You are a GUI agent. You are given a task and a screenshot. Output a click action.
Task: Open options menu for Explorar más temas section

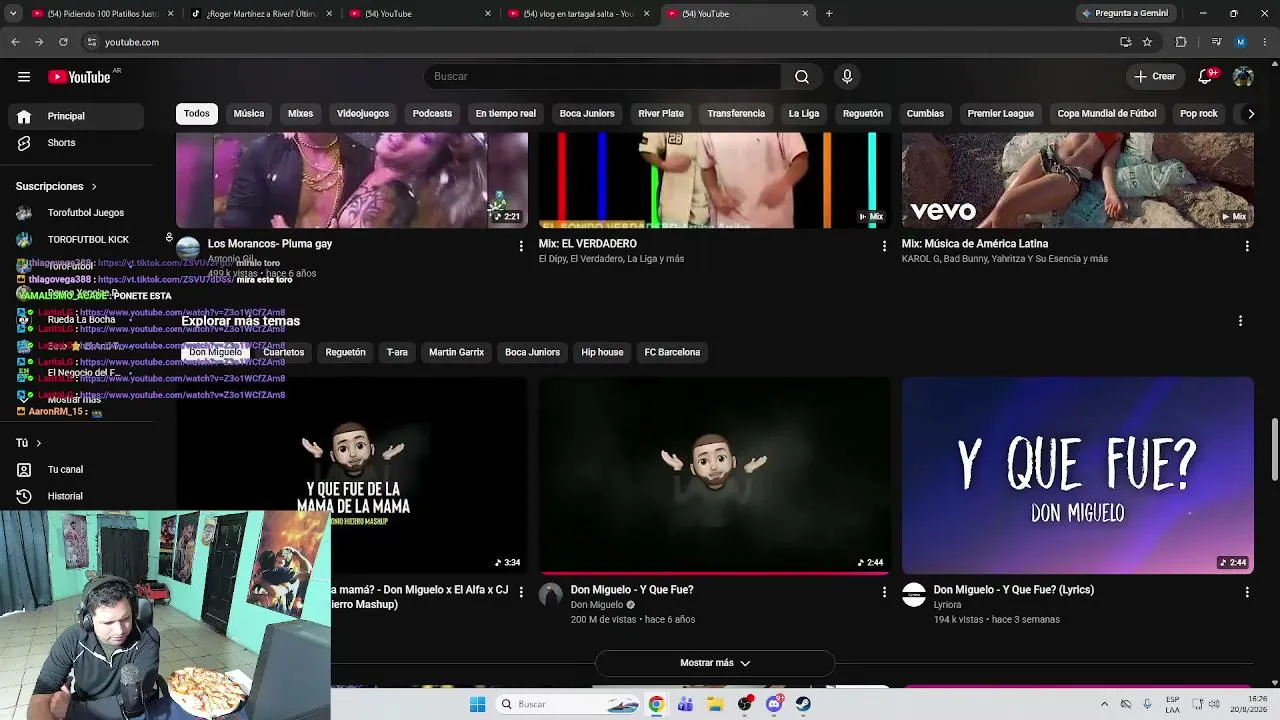[1240, 321]
